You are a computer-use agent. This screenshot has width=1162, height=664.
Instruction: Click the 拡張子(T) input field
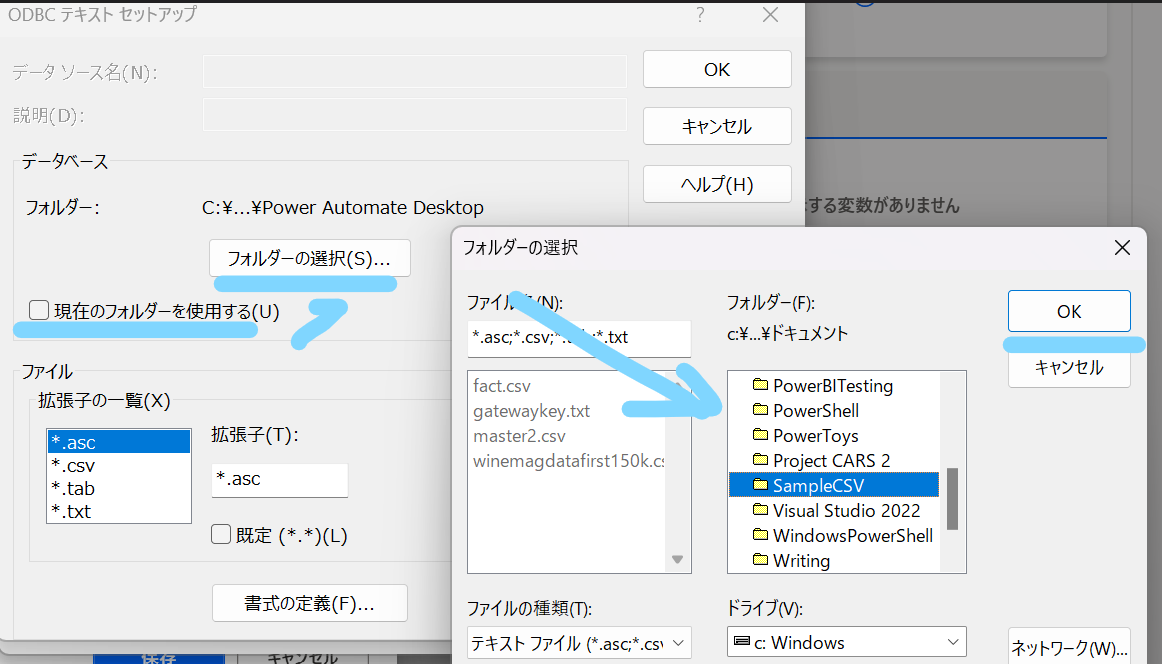click(279, 480)
